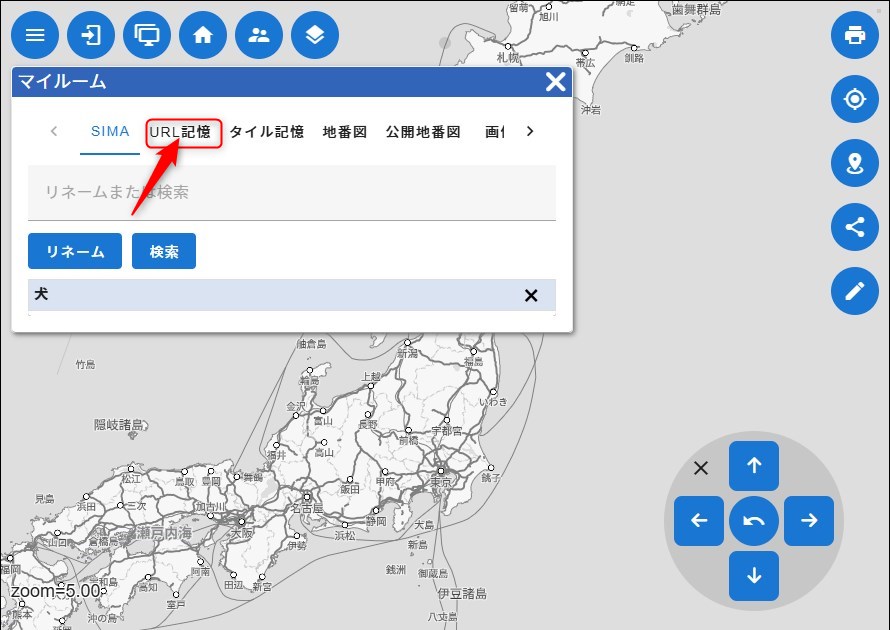Open the hamburger main menu

[35, 36]
